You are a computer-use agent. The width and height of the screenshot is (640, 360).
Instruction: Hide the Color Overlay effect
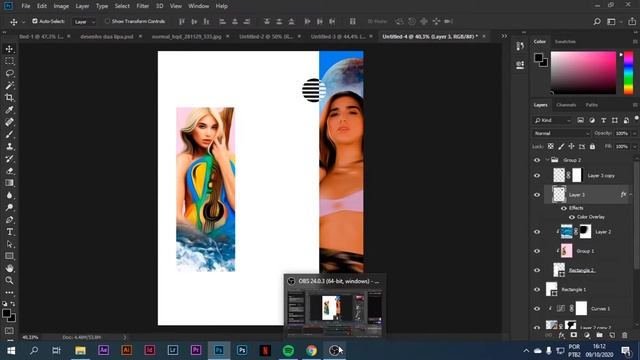(571, 217)
